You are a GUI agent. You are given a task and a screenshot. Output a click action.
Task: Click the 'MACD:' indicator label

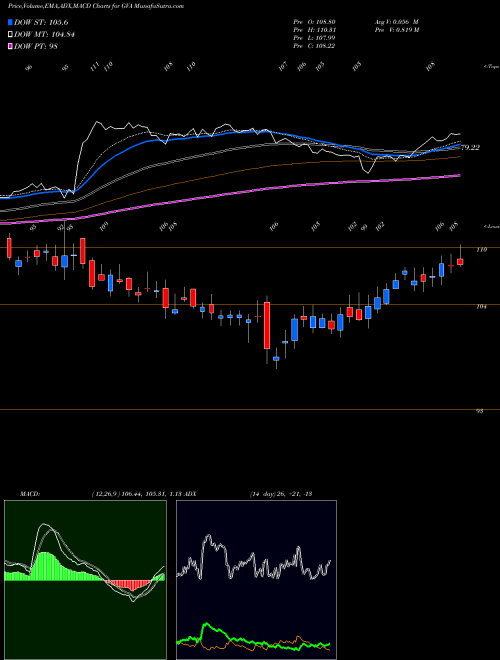[x=29, y=494]
